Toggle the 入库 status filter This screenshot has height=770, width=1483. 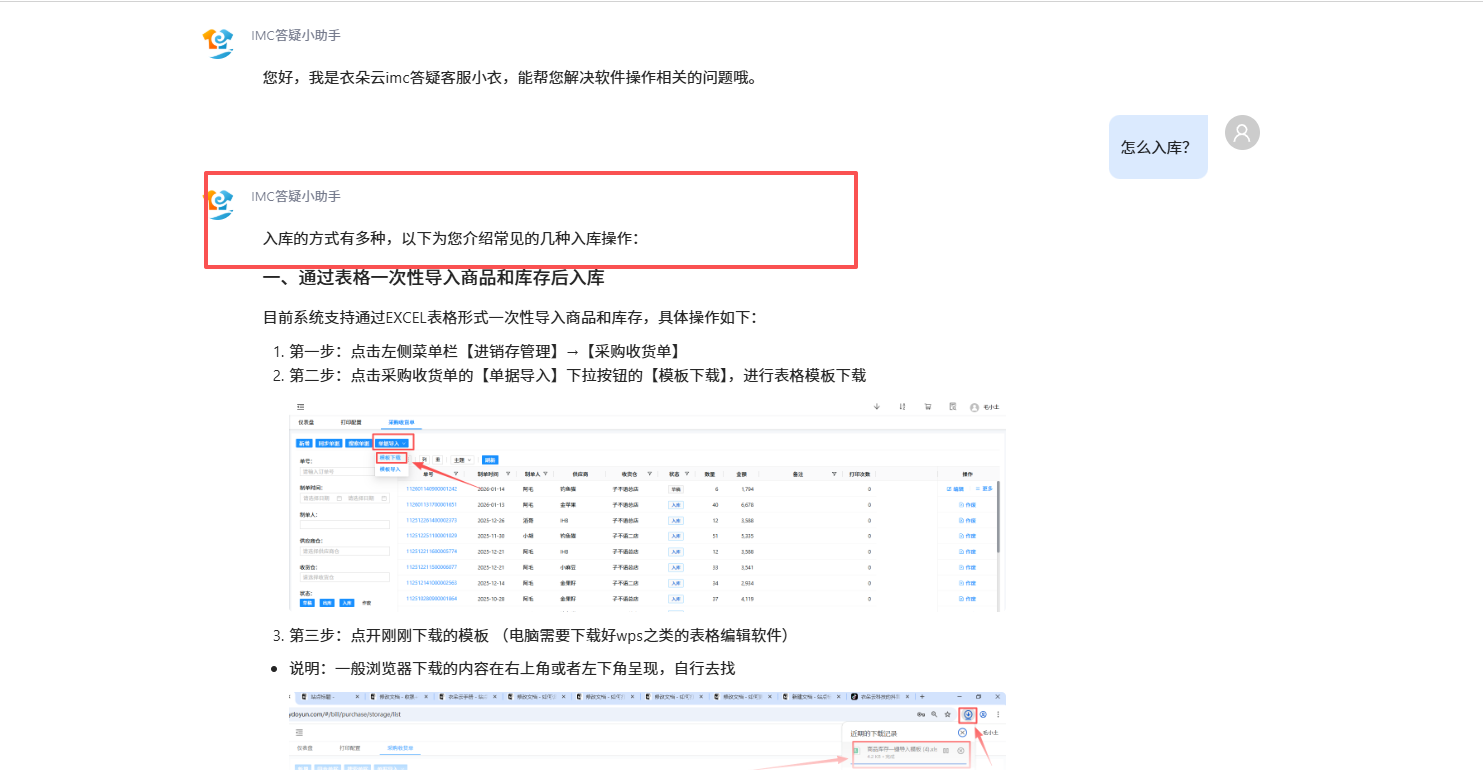(x=347, y=603)
